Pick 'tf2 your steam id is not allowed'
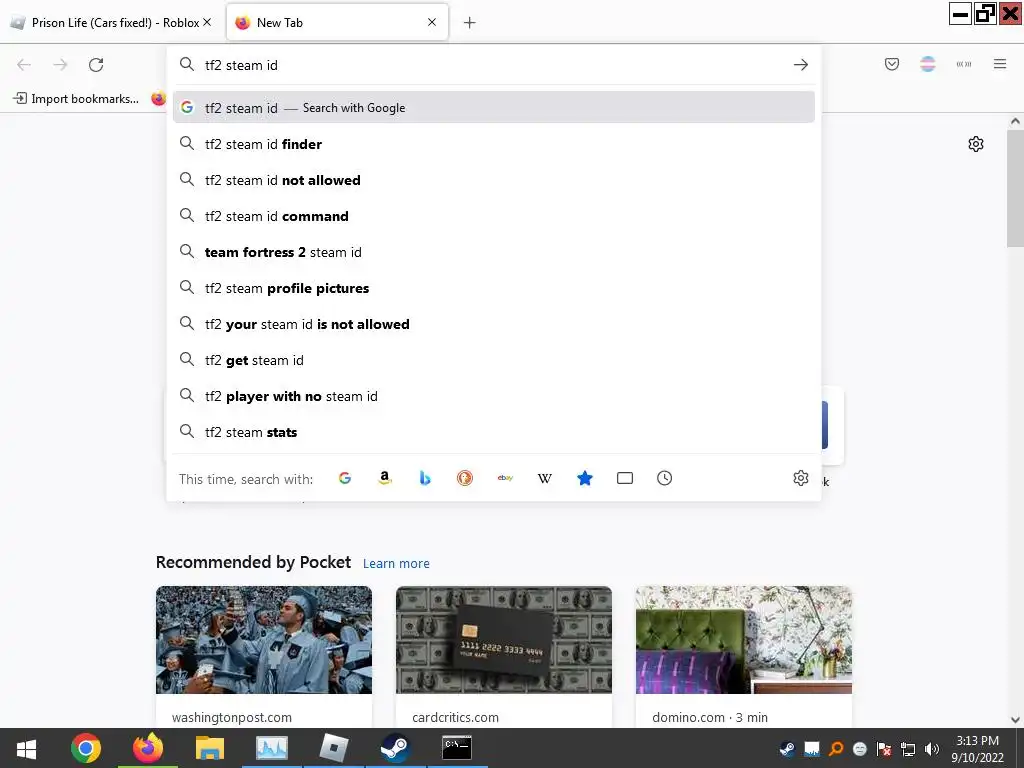This screenshot has height=768, width=1024. [494, 324]
